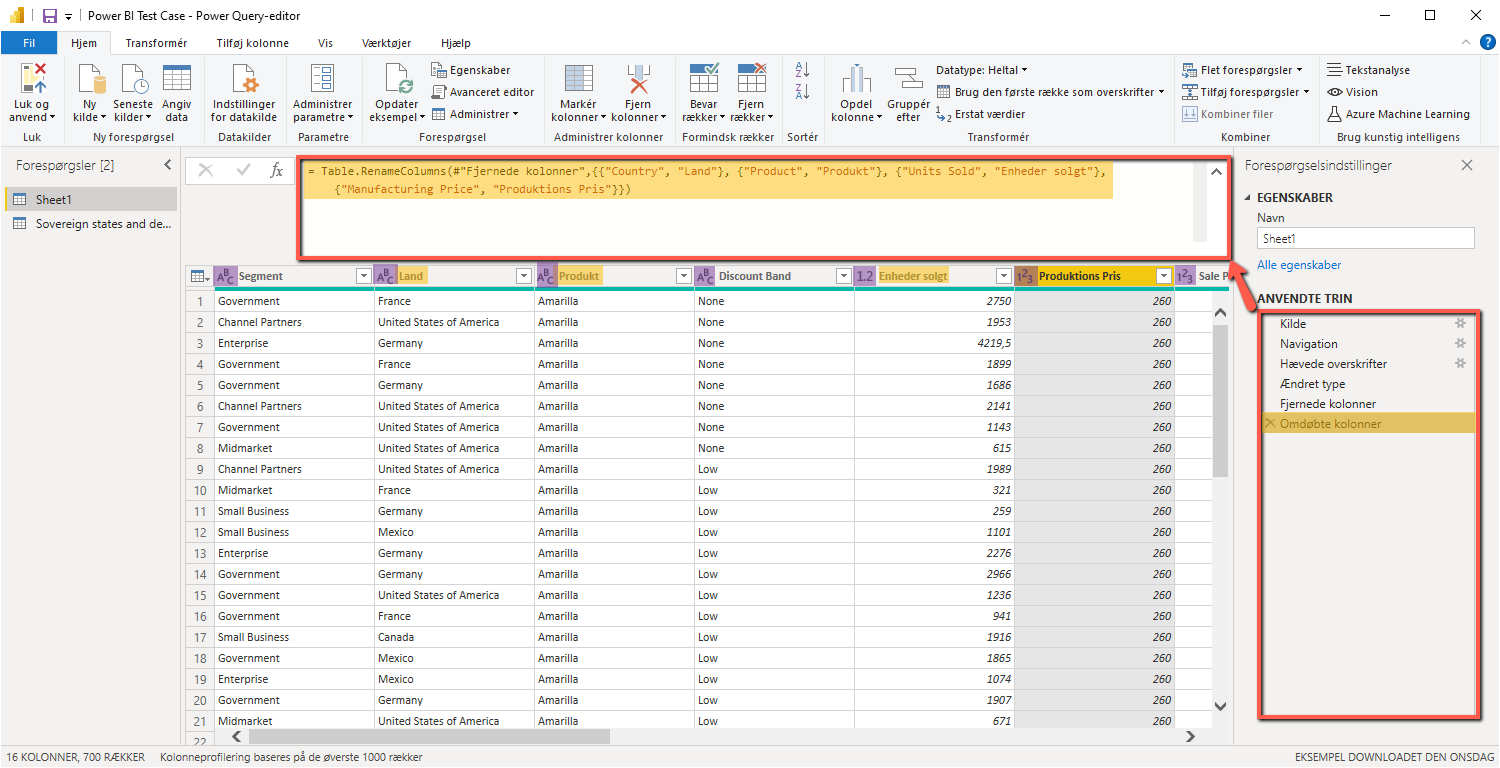Image resolution: width=1500 pixels, height=768 pixels.
Task: Open the Avanceret editor
Action: pyautogui.click(x=483, y=92)
